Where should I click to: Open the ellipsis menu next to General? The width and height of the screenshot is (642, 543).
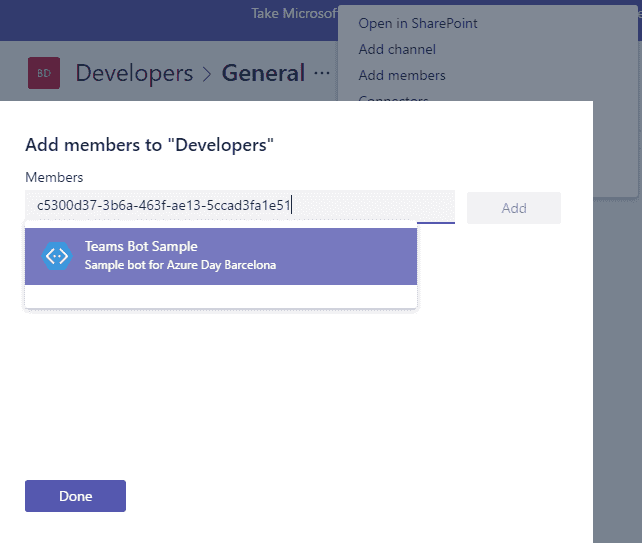tap(322, 73)
